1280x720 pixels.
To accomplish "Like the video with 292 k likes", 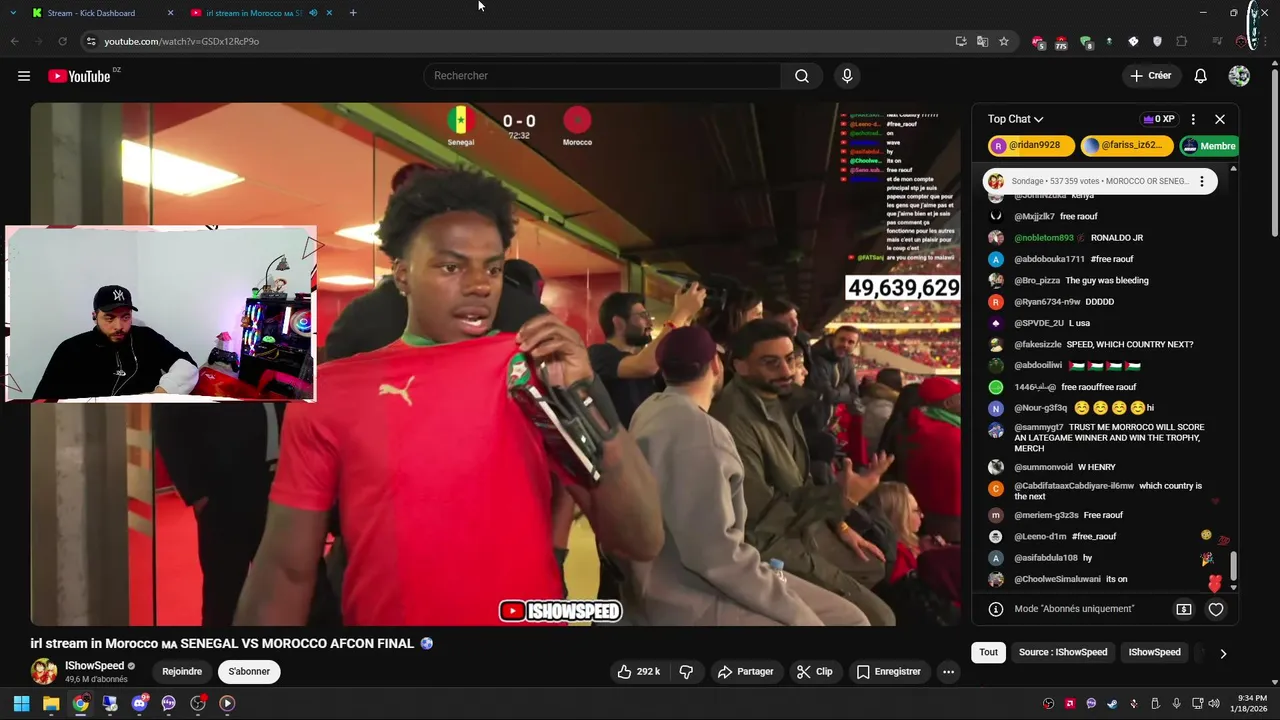I will pyautogui.click(x=638, y=672).
